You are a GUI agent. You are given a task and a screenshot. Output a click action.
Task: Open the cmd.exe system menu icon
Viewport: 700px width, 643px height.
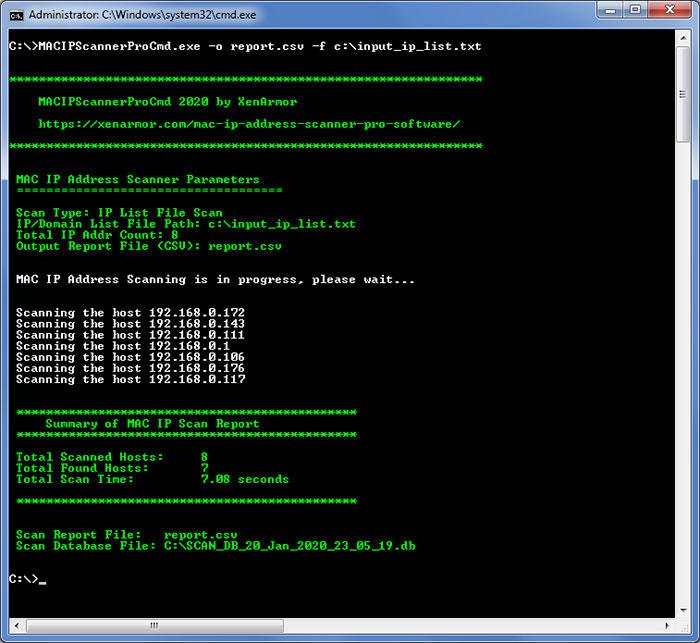(x=16, y=15)
